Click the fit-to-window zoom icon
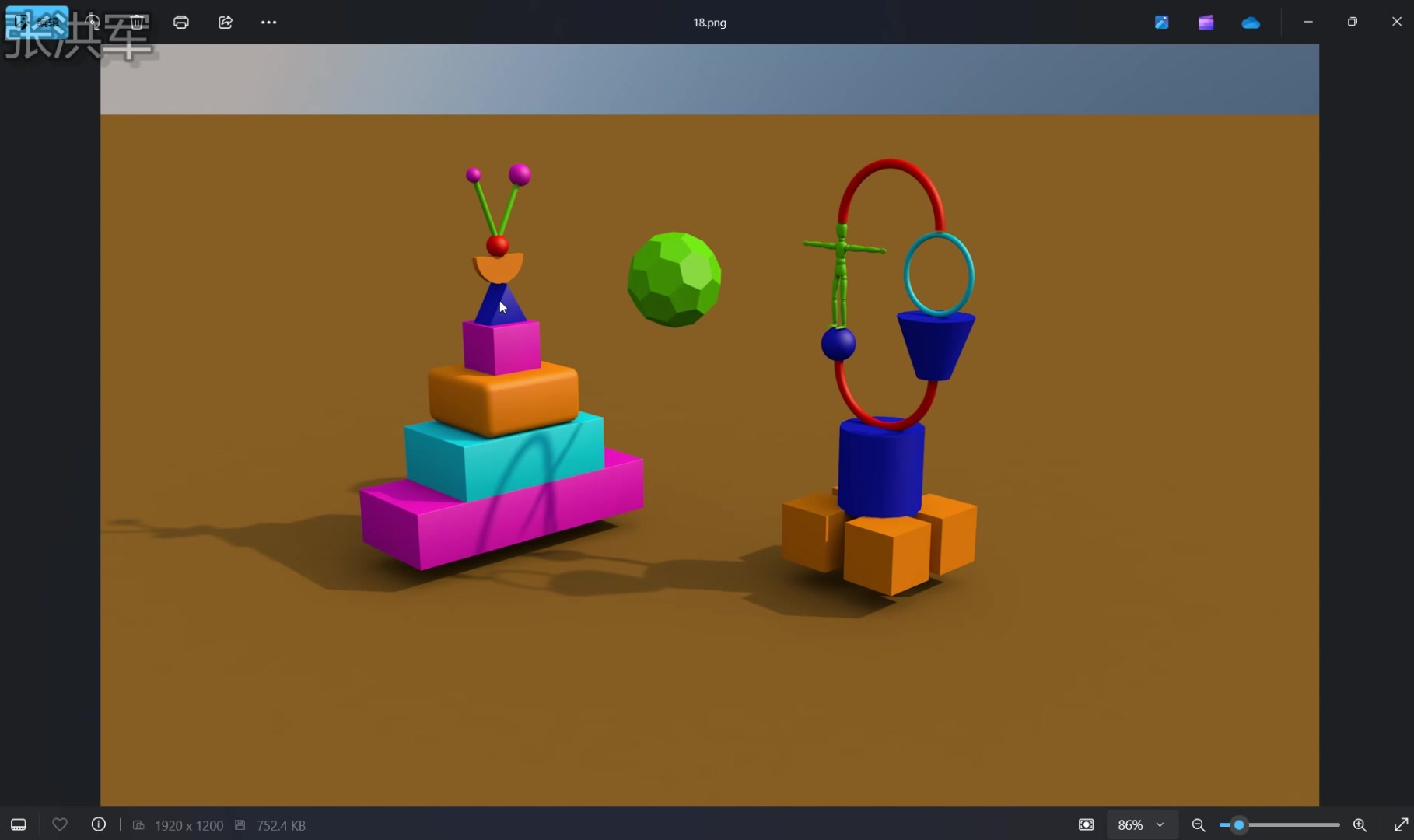Screen dimensions: 1414x840 [x=1087, y=824]
